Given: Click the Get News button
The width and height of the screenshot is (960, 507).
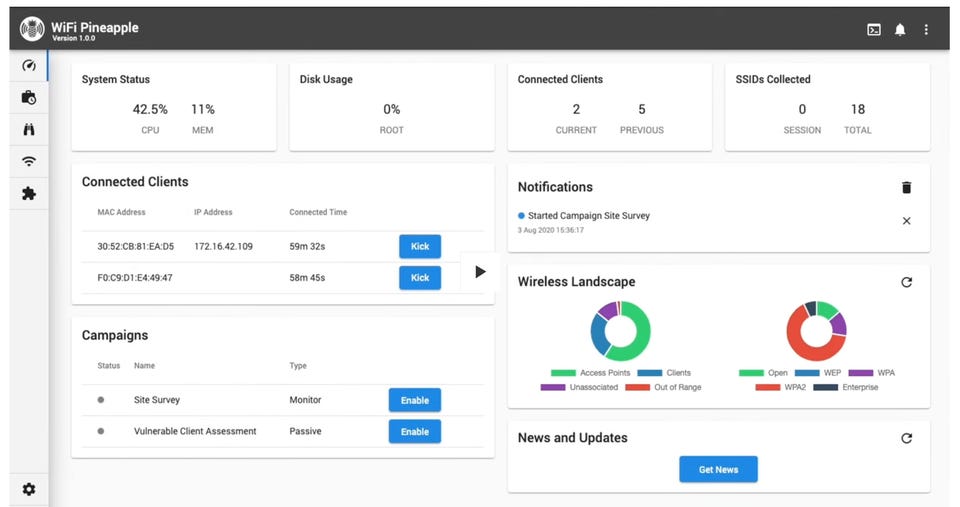Looking at the screenshot, I should (x=718, y=470).
